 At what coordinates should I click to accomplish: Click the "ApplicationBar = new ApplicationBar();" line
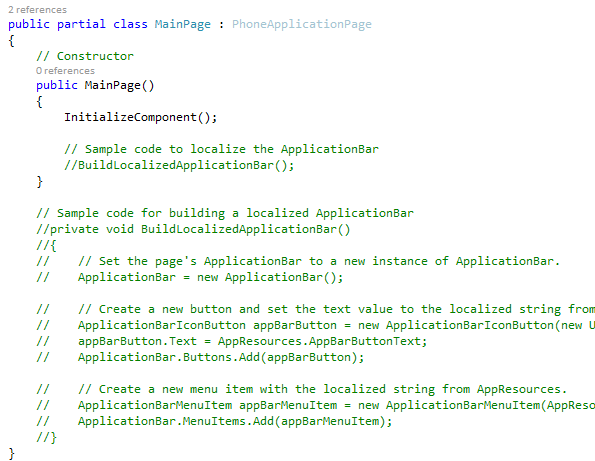pos(211,277)
